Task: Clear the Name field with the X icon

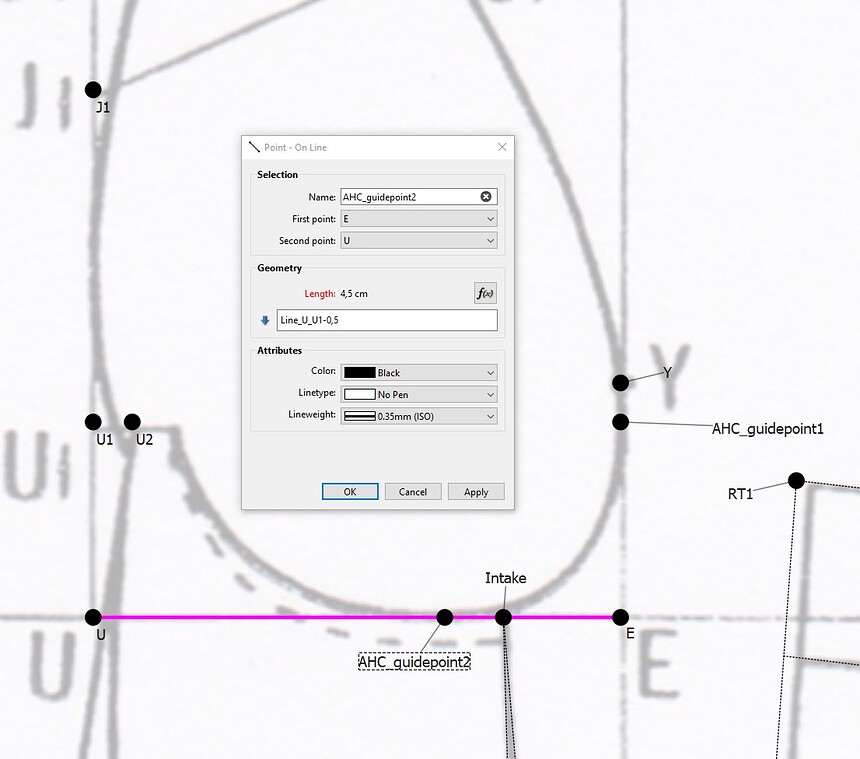Action: coord(486,197)
